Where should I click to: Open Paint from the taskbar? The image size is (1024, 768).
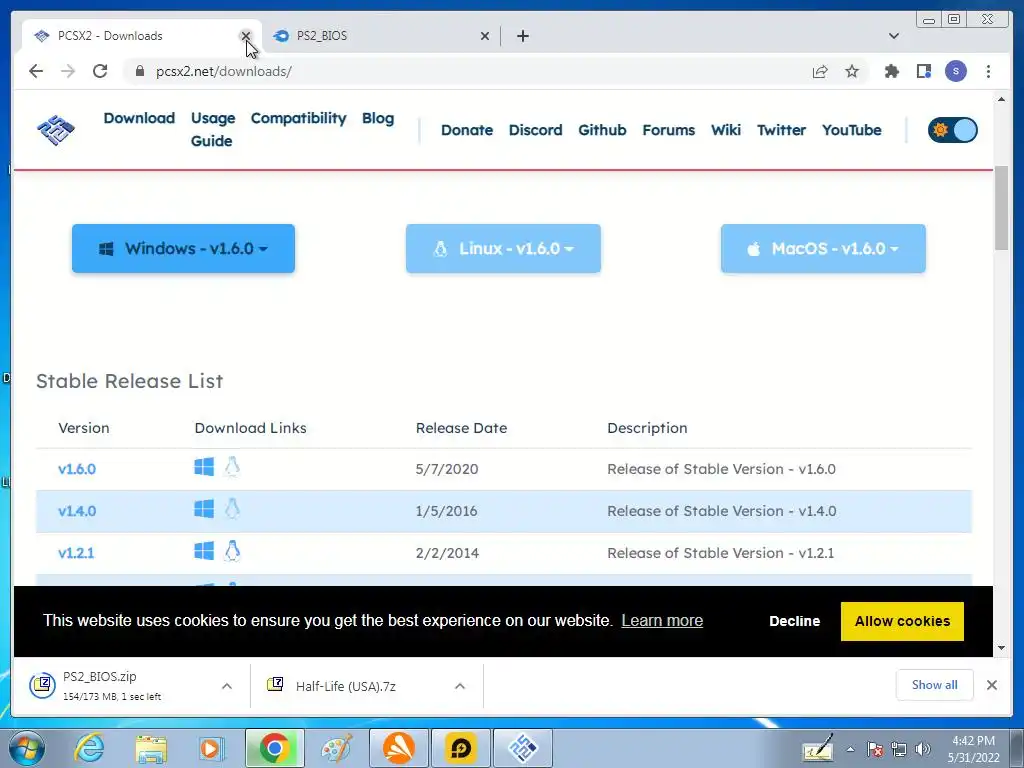pos(337,748)
